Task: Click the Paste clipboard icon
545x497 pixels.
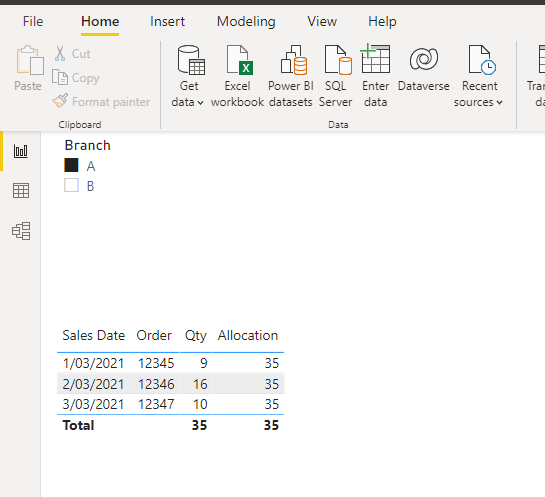Action: 30,60
